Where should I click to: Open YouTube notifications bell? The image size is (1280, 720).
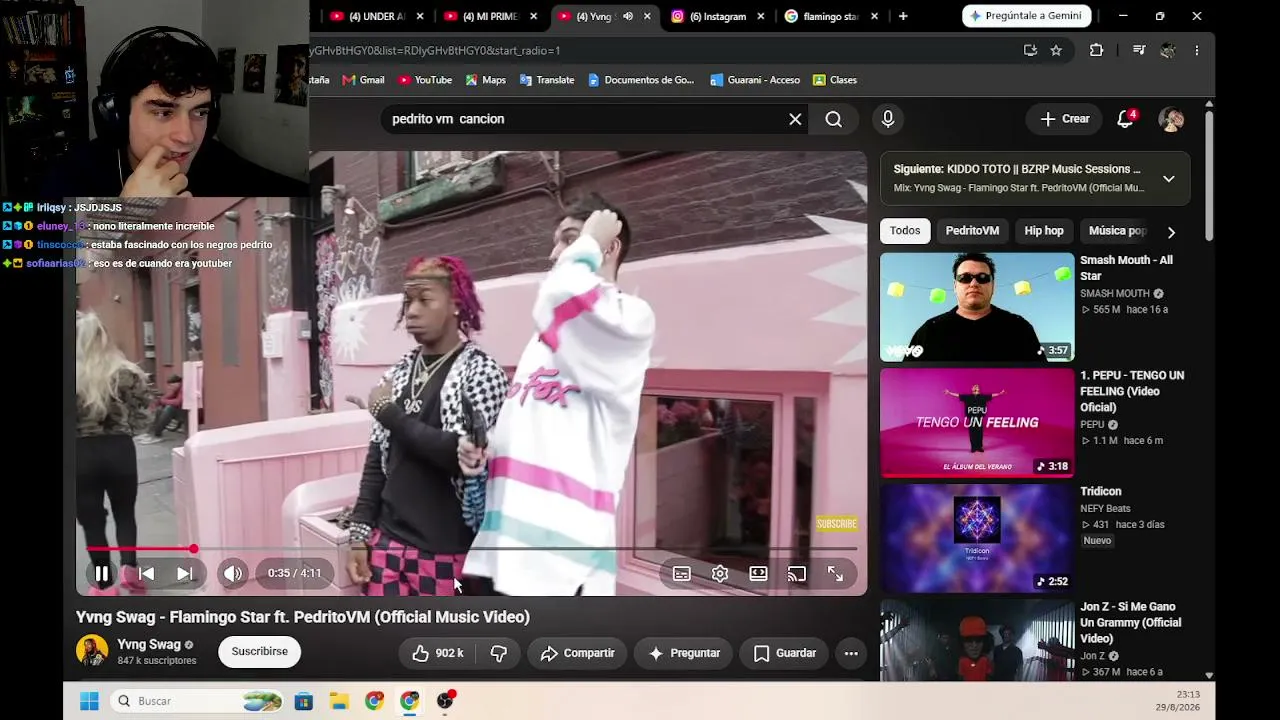(1126, 119)
